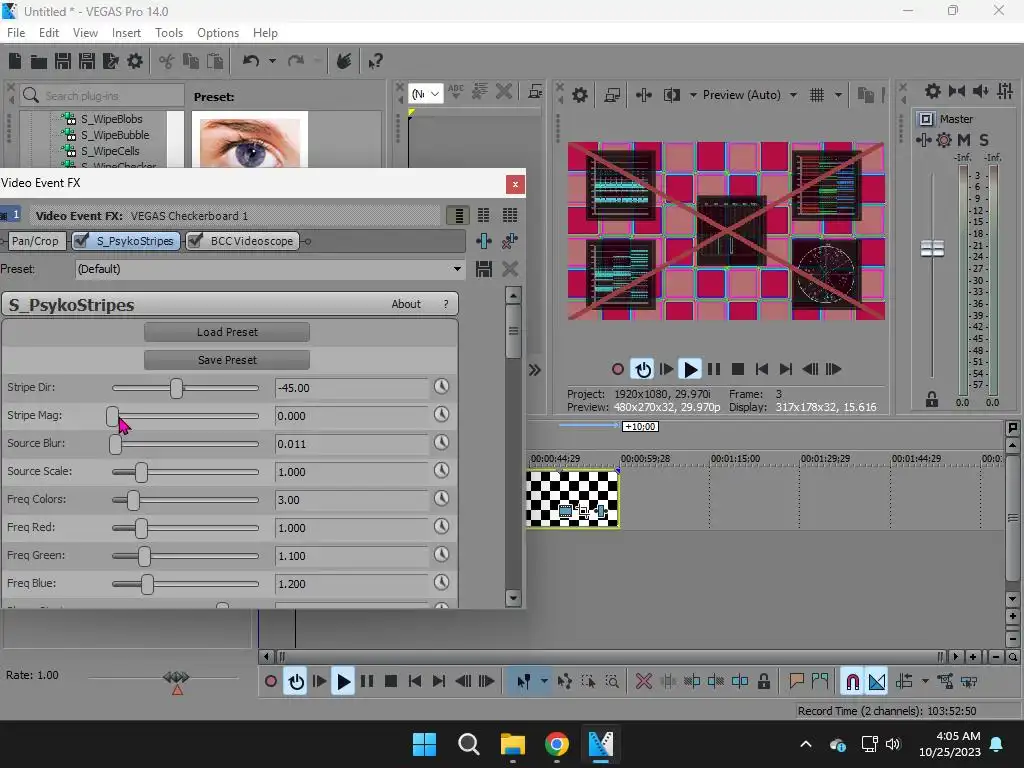This screenshot has width=1024, height=768.
Task: Open Video Preview properties gear icon
Action: coord(580,95)
